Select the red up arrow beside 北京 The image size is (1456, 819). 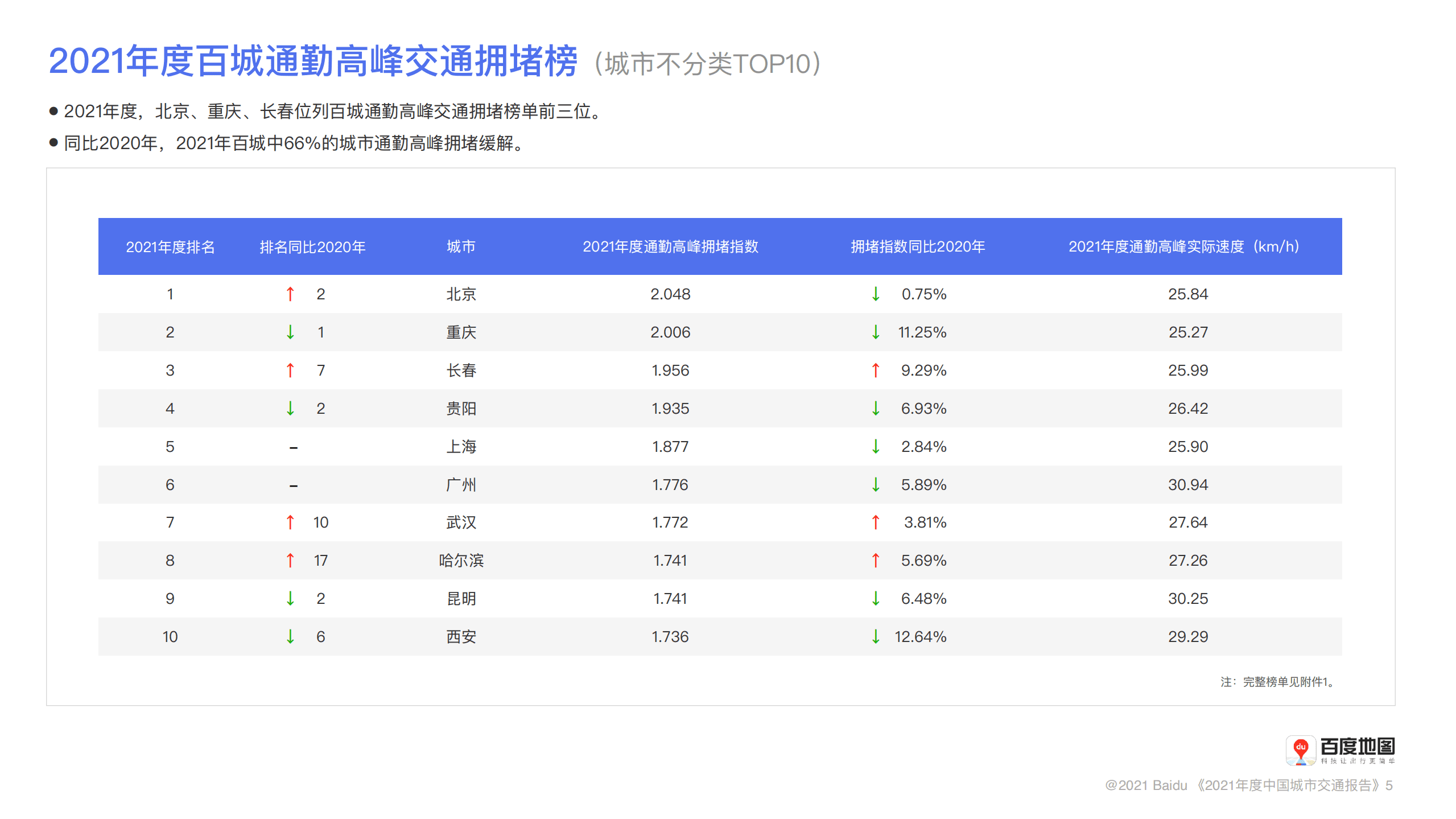pos(291,294)
